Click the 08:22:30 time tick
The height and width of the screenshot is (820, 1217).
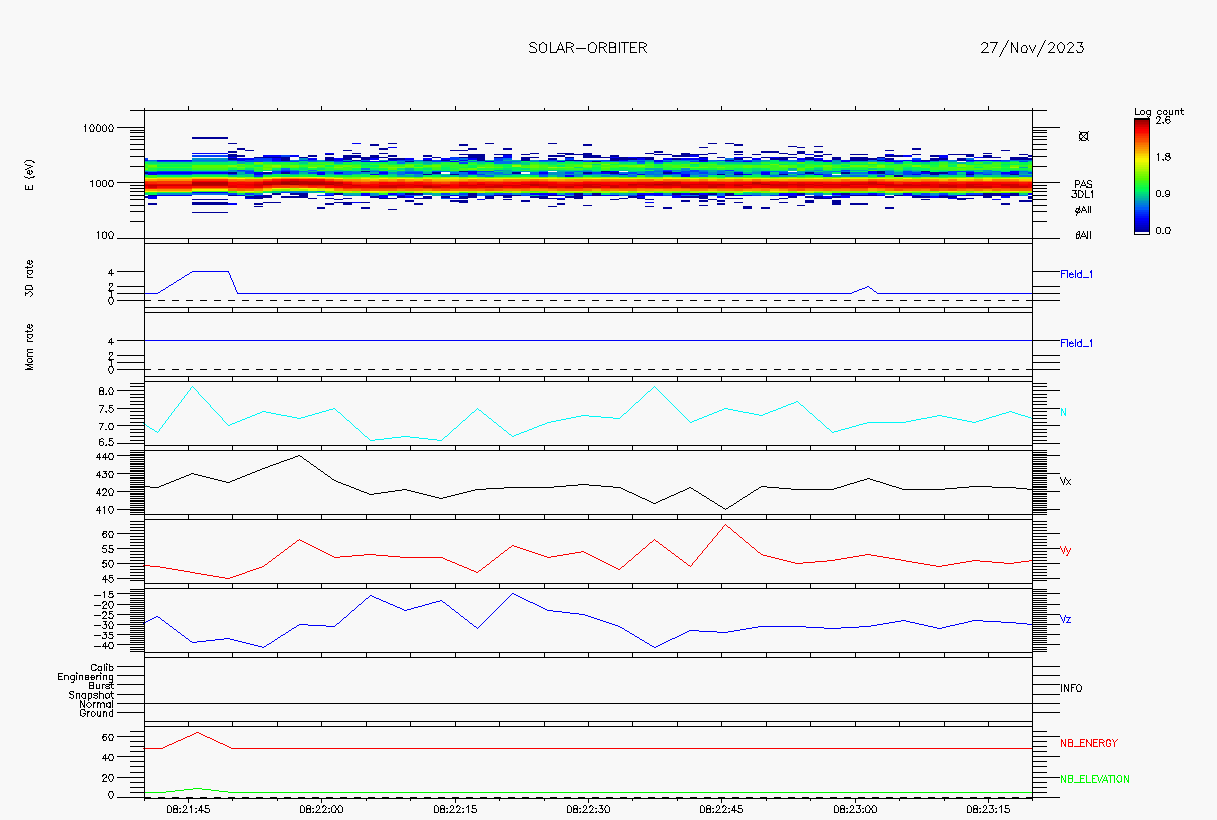coord(588,808)
